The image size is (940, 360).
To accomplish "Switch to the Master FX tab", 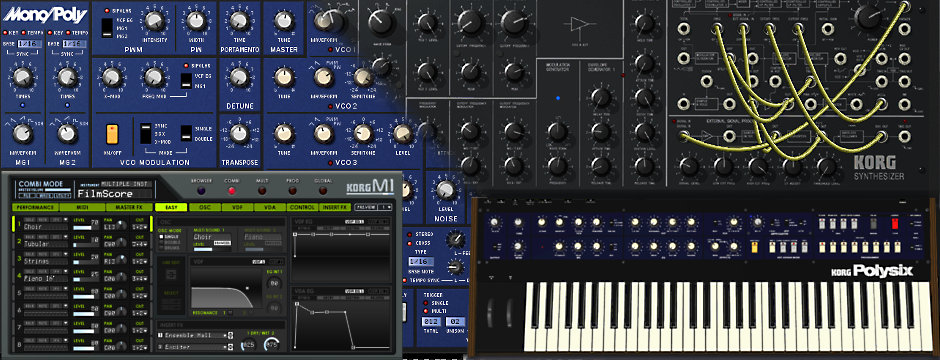I will click(x=128, y=207).
